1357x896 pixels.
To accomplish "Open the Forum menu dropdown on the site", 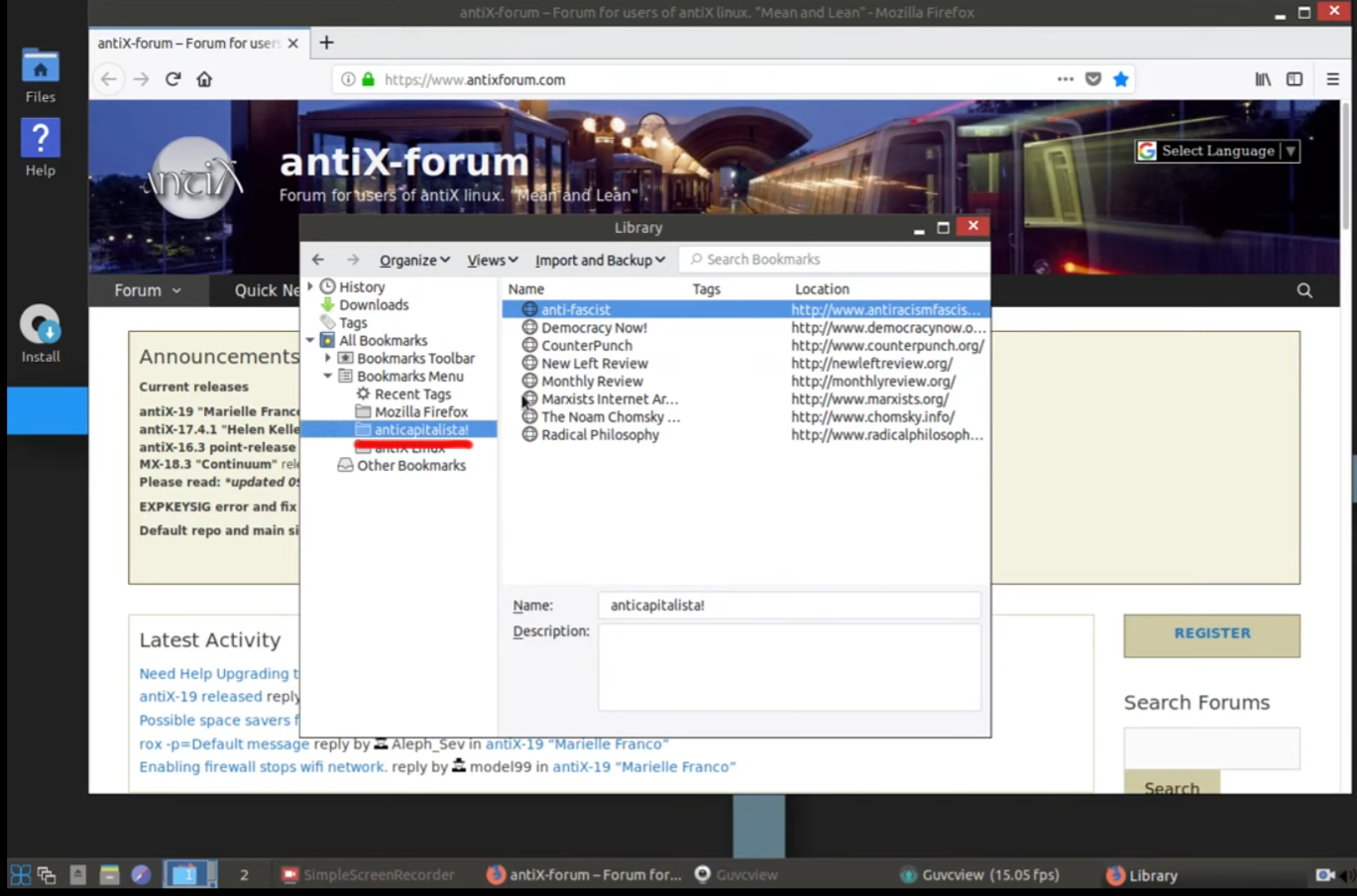I will coord(148,290).
